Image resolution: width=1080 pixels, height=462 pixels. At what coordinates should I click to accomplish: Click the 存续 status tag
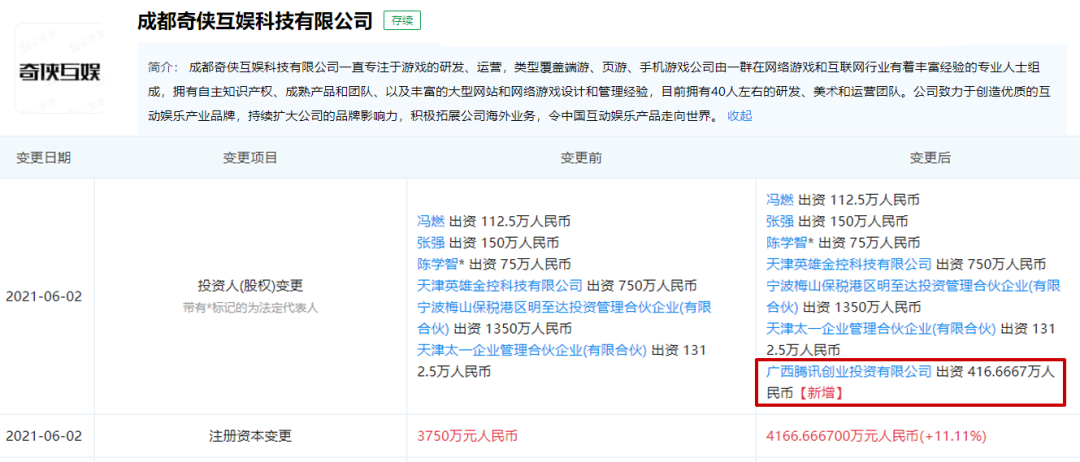point(402,21)
